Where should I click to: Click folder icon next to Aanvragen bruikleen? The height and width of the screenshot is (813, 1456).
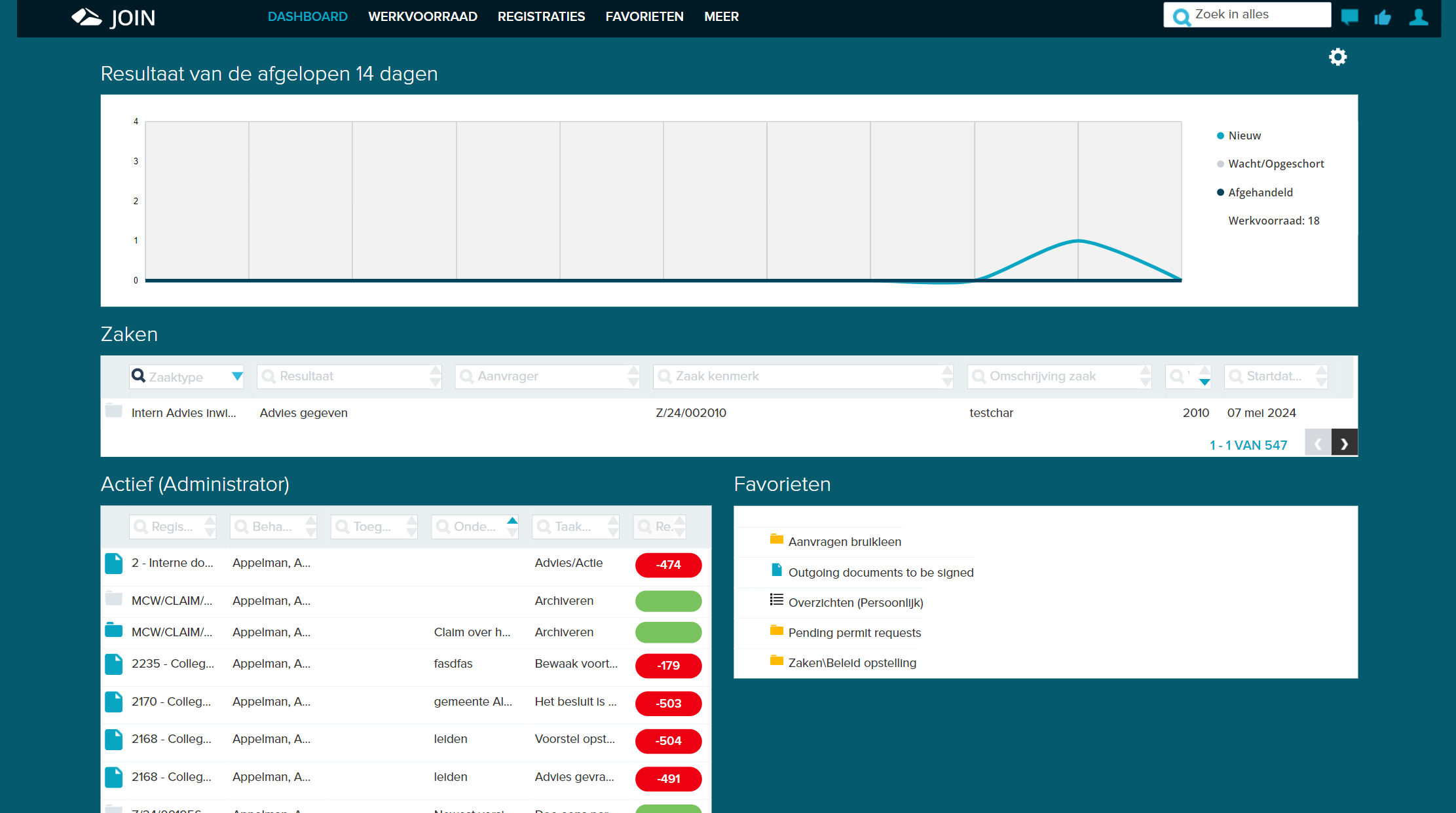(777, 539)
